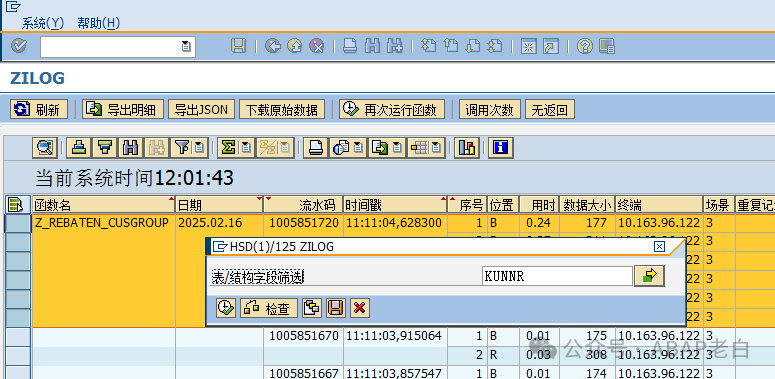The width and height of the screenshot is (775, 379).
Task: Click the Print icon in standard toolbar
Action: click(350, 46)
